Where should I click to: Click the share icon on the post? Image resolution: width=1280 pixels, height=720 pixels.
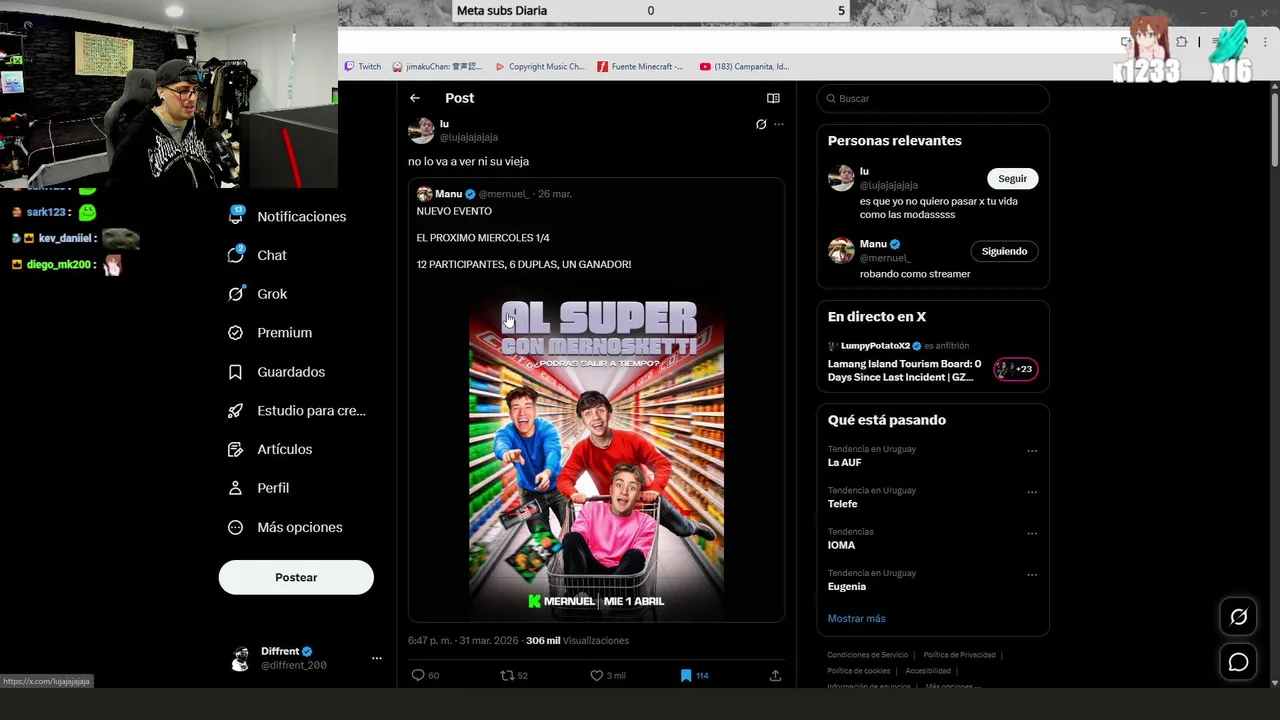pyautogui.click(x=775, y=675)
